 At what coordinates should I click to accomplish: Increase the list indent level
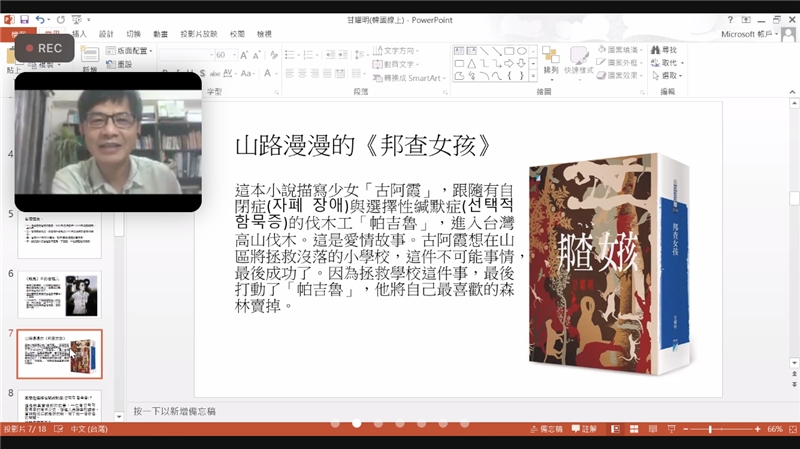click(x=342, y=55)
